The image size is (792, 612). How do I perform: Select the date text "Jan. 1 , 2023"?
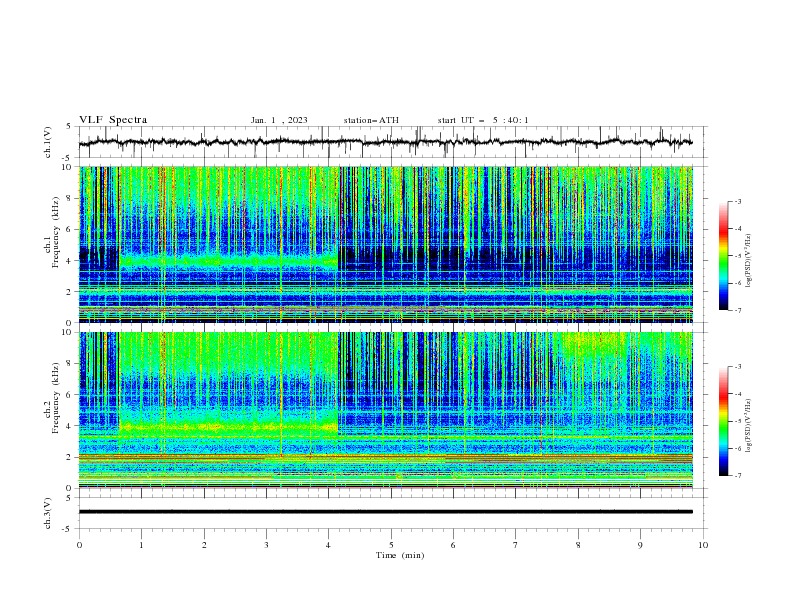pyautogui.click(x=279, y=120)
